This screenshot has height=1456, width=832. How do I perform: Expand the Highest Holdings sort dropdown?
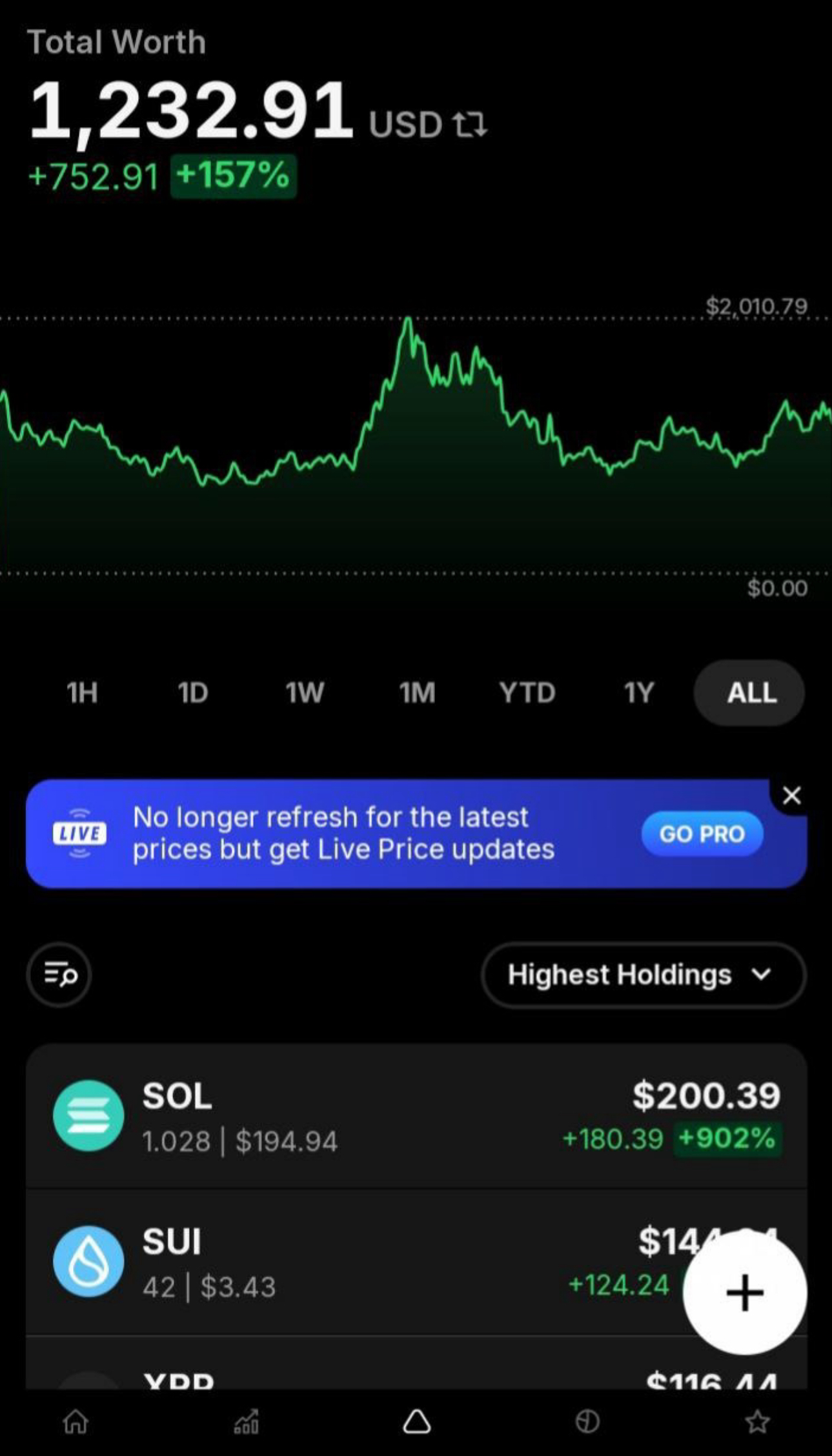(x=644, y=975)
